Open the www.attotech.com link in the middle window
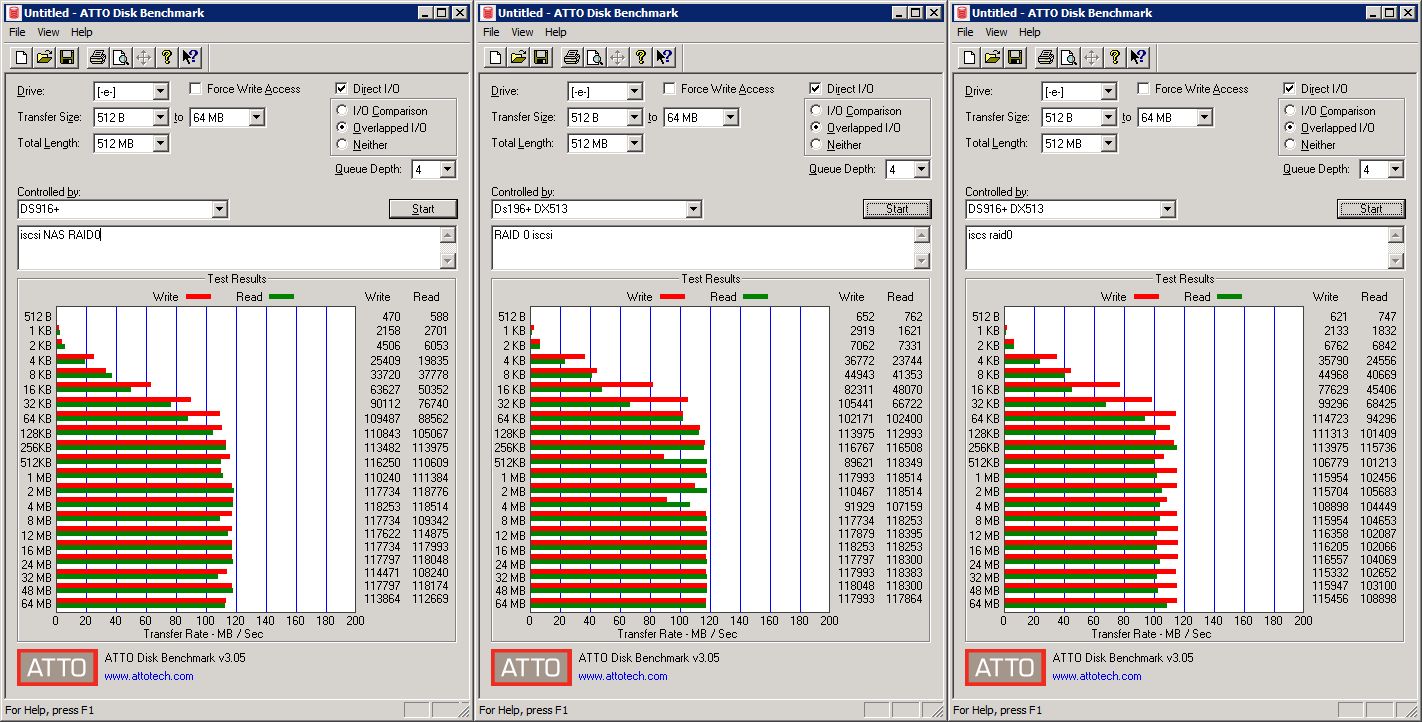Screen dimensions: 1422x722 pyautogui.click(x=623, y=676)
